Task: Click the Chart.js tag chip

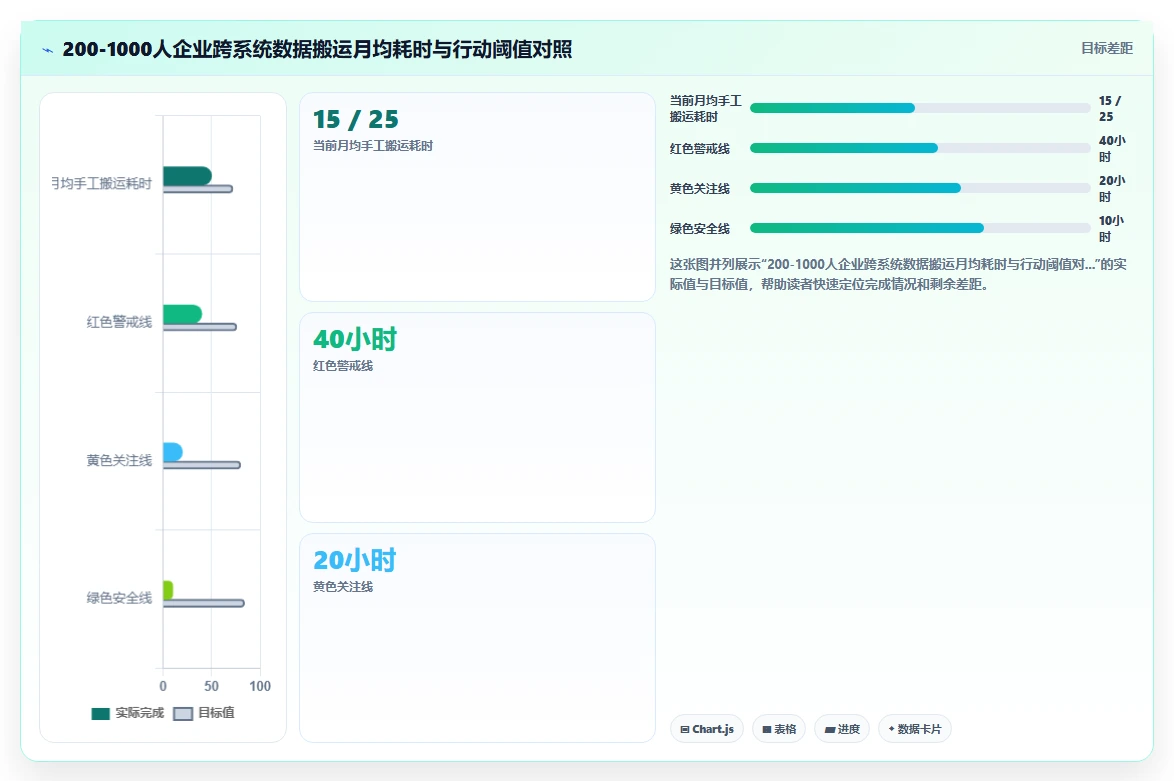Action: click(707, 729)
